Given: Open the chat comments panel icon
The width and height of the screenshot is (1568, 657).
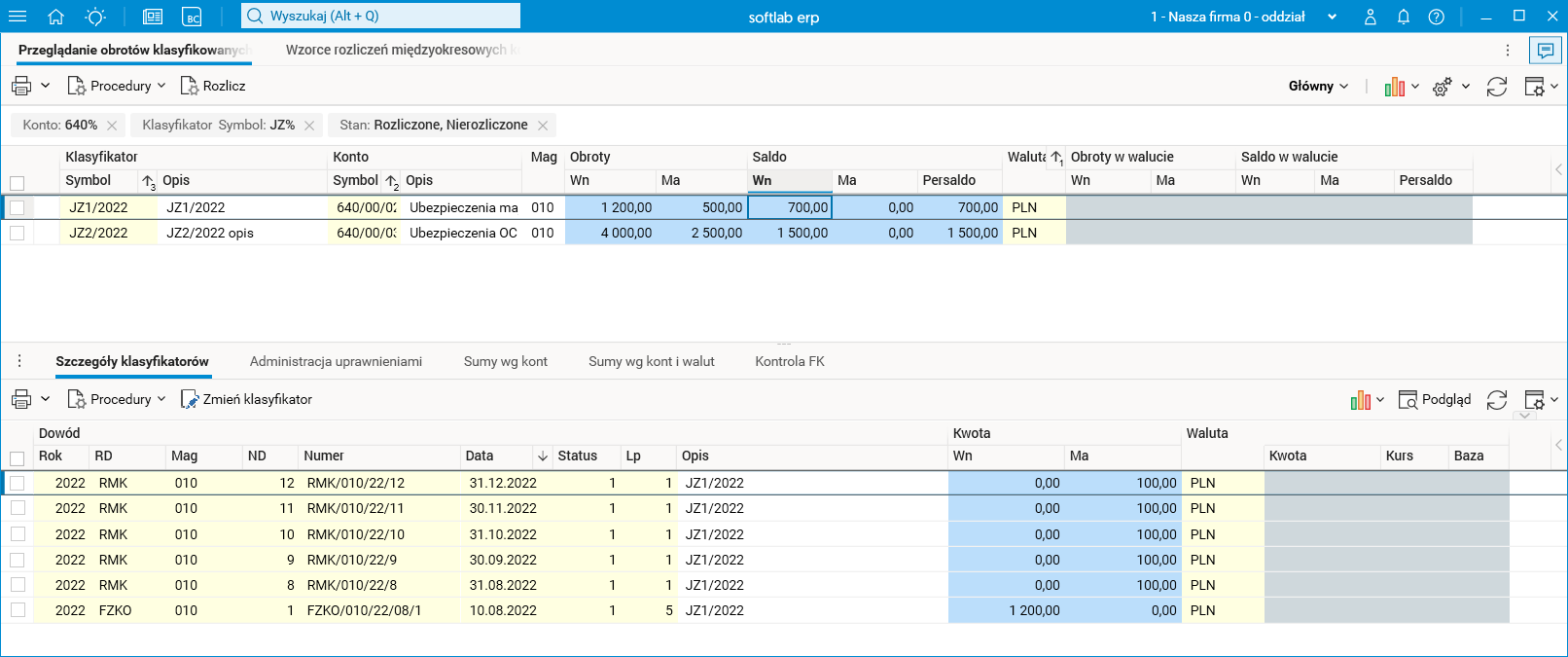Looking at the screenshot, I should coord(1546,51).
